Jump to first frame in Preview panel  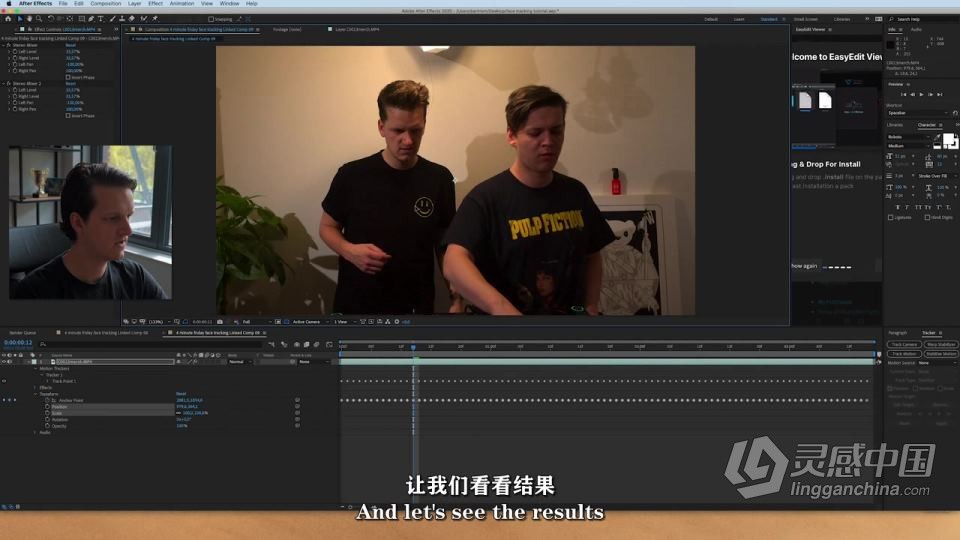[903, 94]
